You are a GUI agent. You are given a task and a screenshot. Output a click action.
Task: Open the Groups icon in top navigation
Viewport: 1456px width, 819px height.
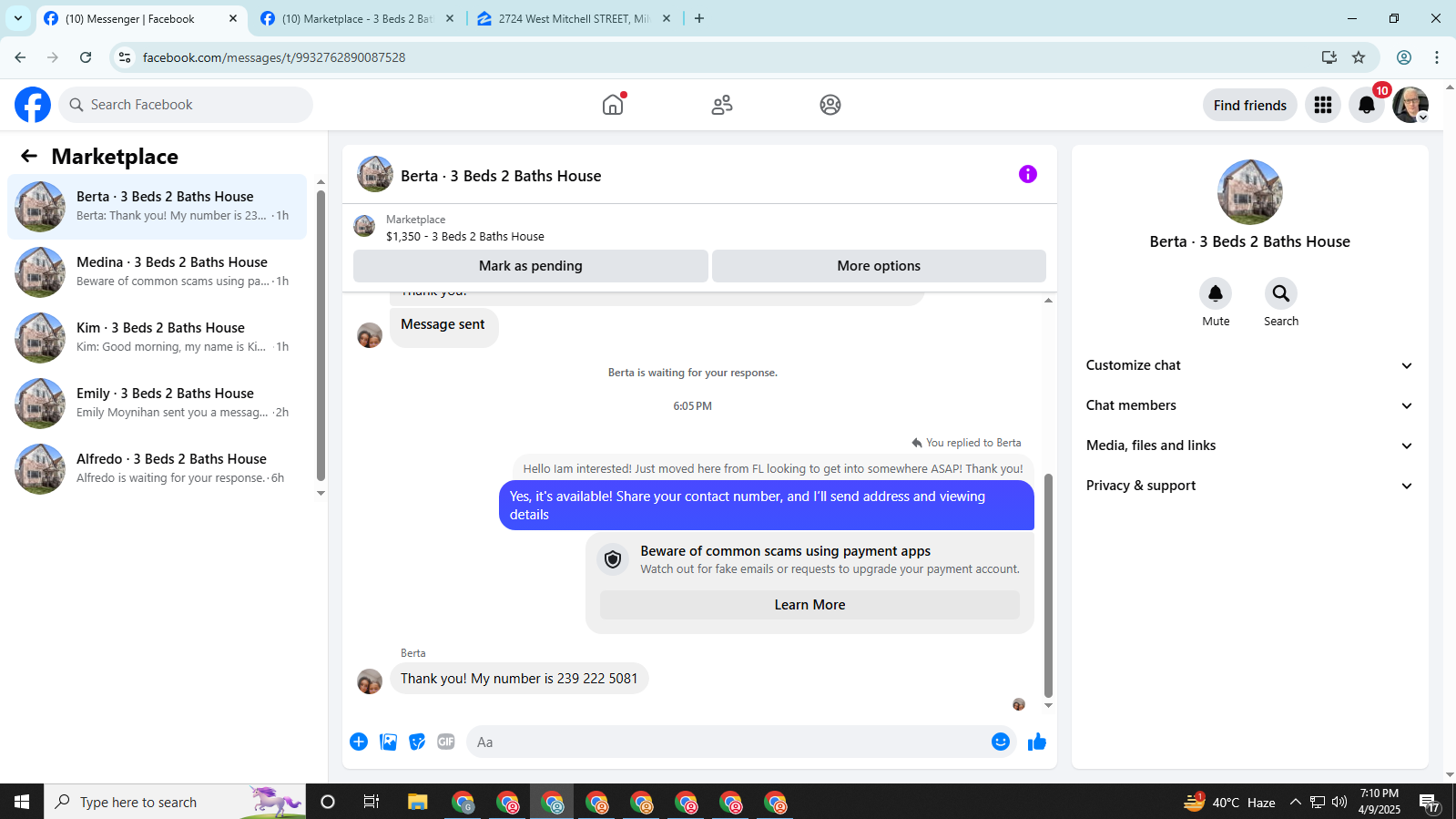(830, 105)
